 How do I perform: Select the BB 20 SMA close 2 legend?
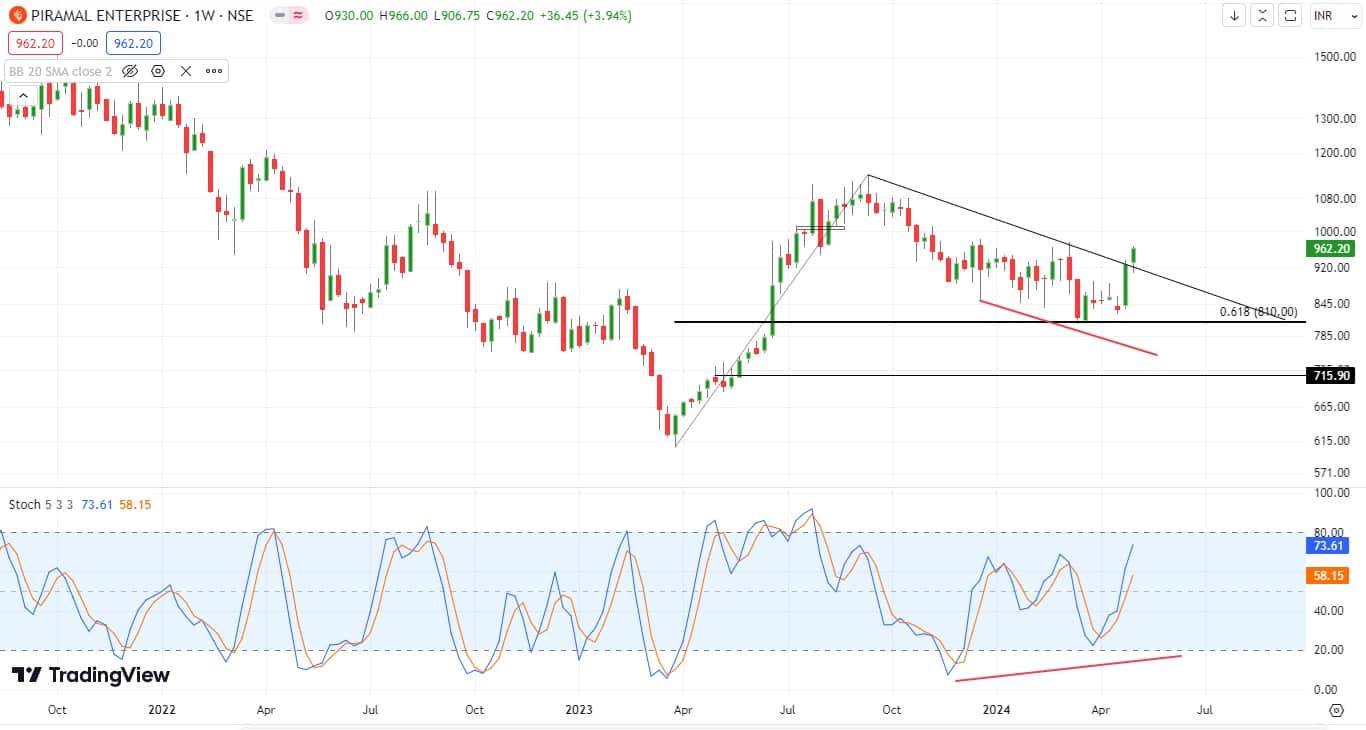point(60,71)
